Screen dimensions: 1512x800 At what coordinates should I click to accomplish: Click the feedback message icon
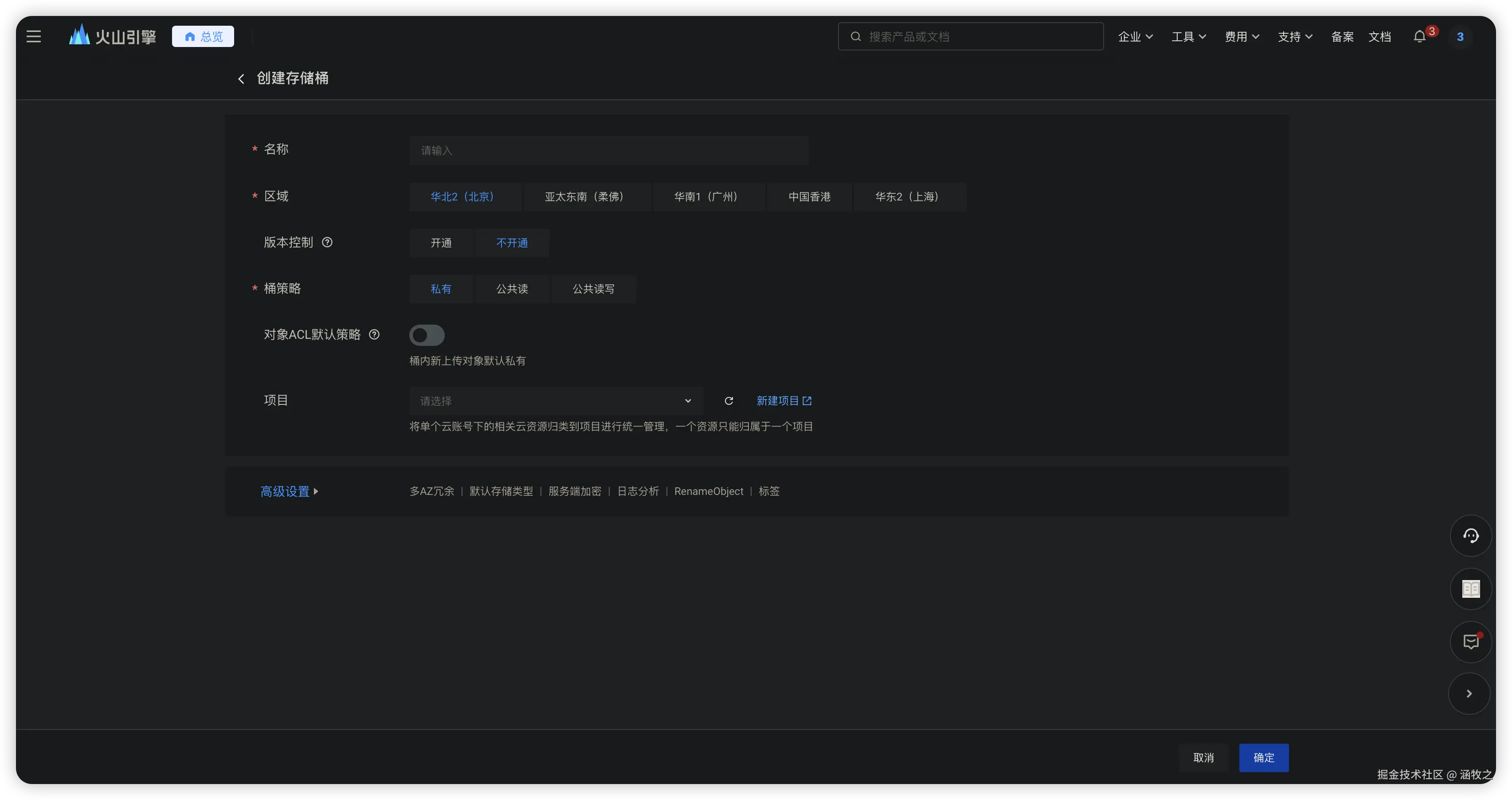[1470, 642]
